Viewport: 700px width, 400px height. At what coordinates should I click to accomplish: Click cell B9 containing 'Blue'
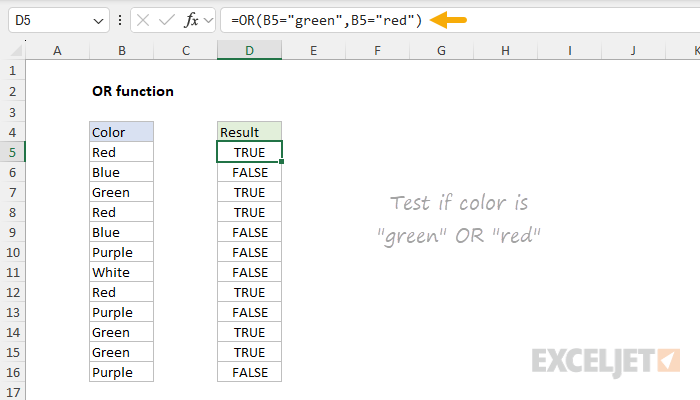coord(121,233)
